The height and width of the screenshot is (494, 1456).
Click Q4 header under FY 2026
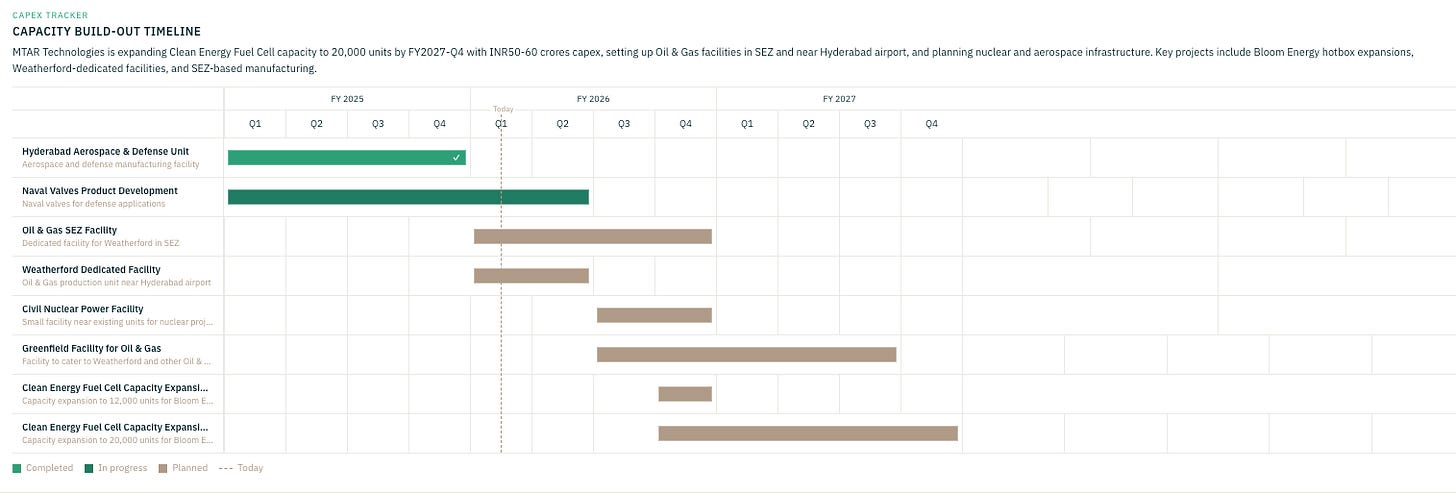685,124
